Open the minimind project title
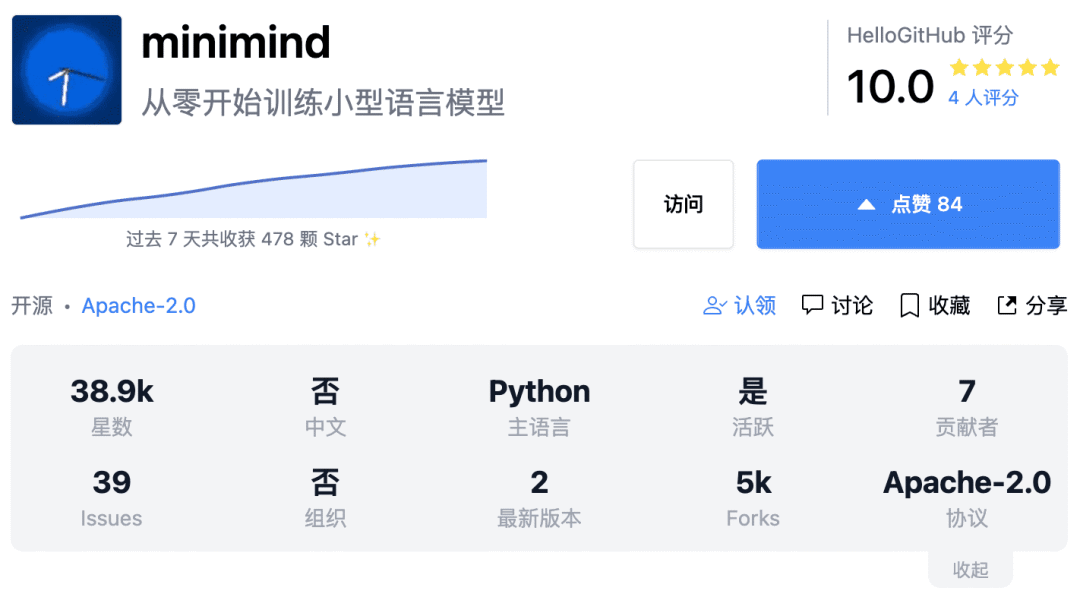1080x597 pixels. pos(236,43)
